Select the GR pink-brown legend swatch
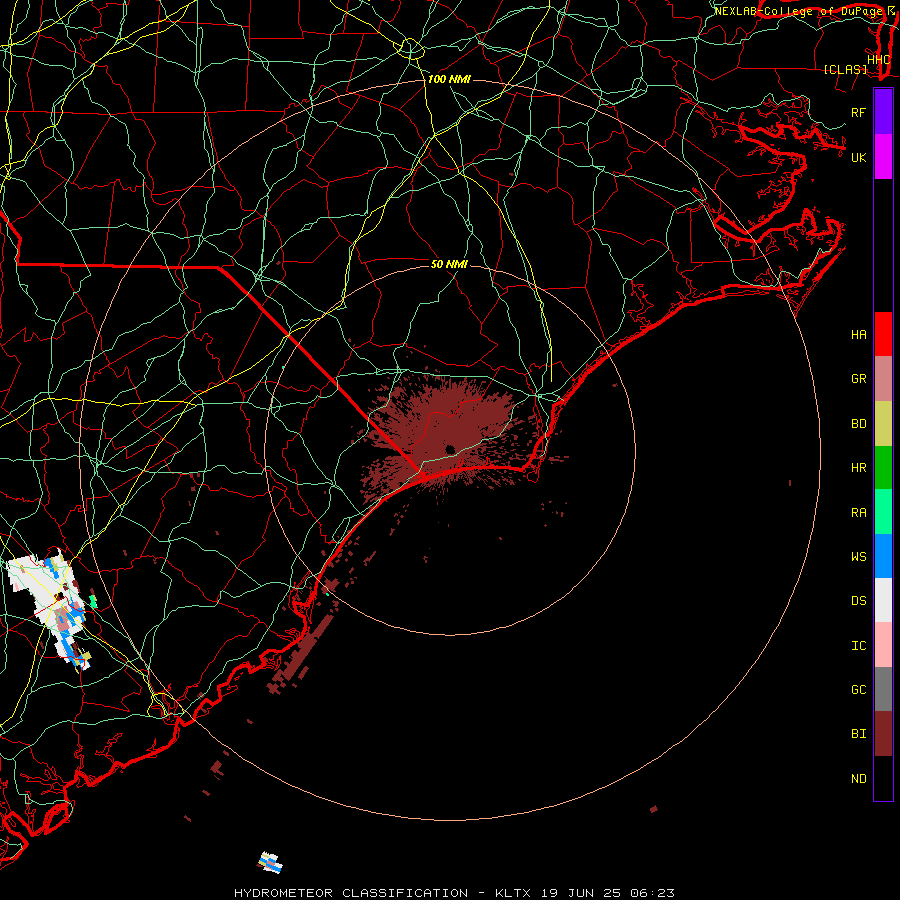Screen dimensions: 900x900 (x=883, y=379)
